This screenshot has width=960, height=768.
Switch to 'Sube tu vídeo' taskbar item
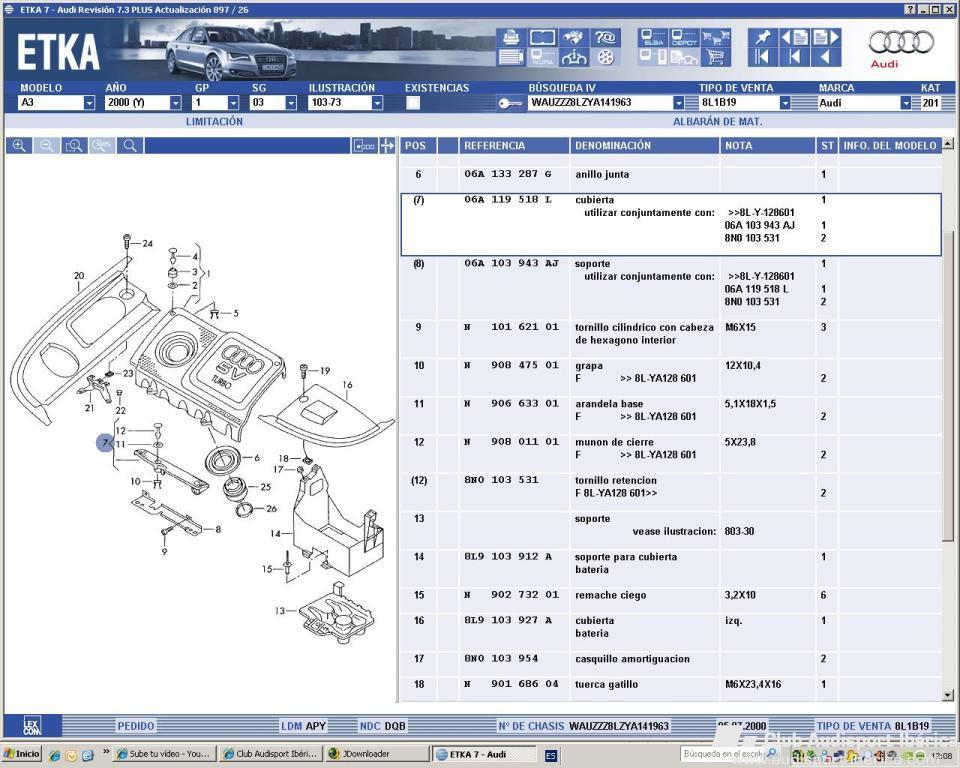[x=165, y=754]
